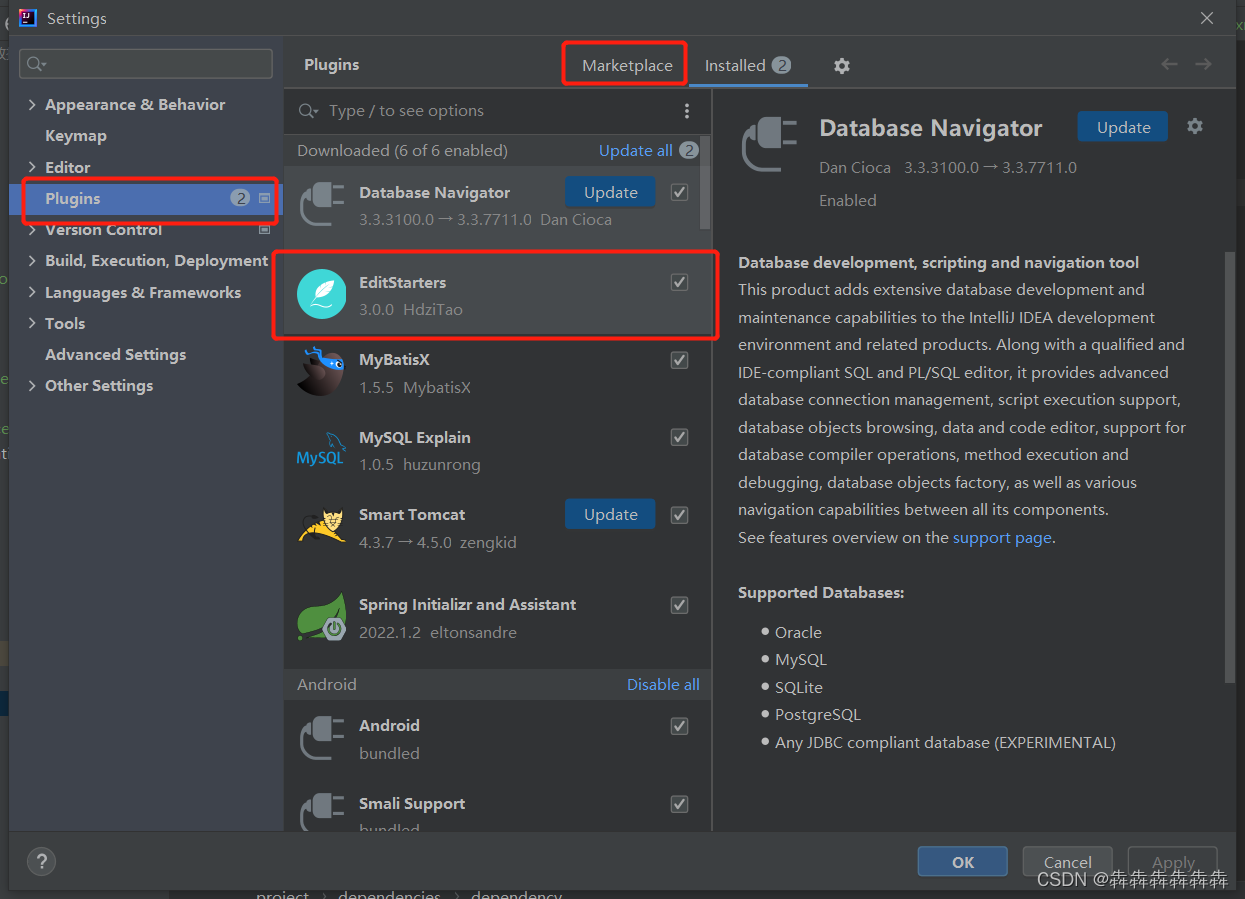Click the back navigation arrow

pyautogui.click(x=1169, y=64)
